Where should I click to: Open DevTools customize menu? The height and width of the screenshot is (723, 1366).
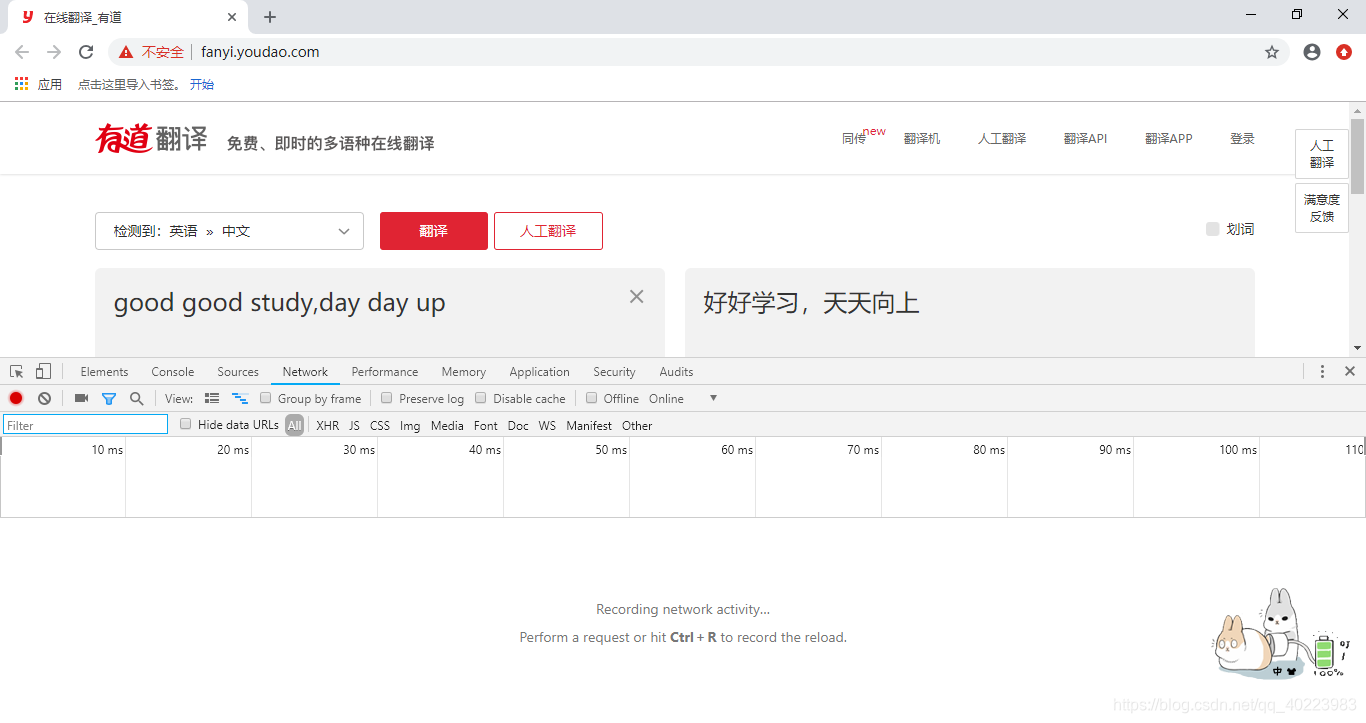(x=1322, y=371)
